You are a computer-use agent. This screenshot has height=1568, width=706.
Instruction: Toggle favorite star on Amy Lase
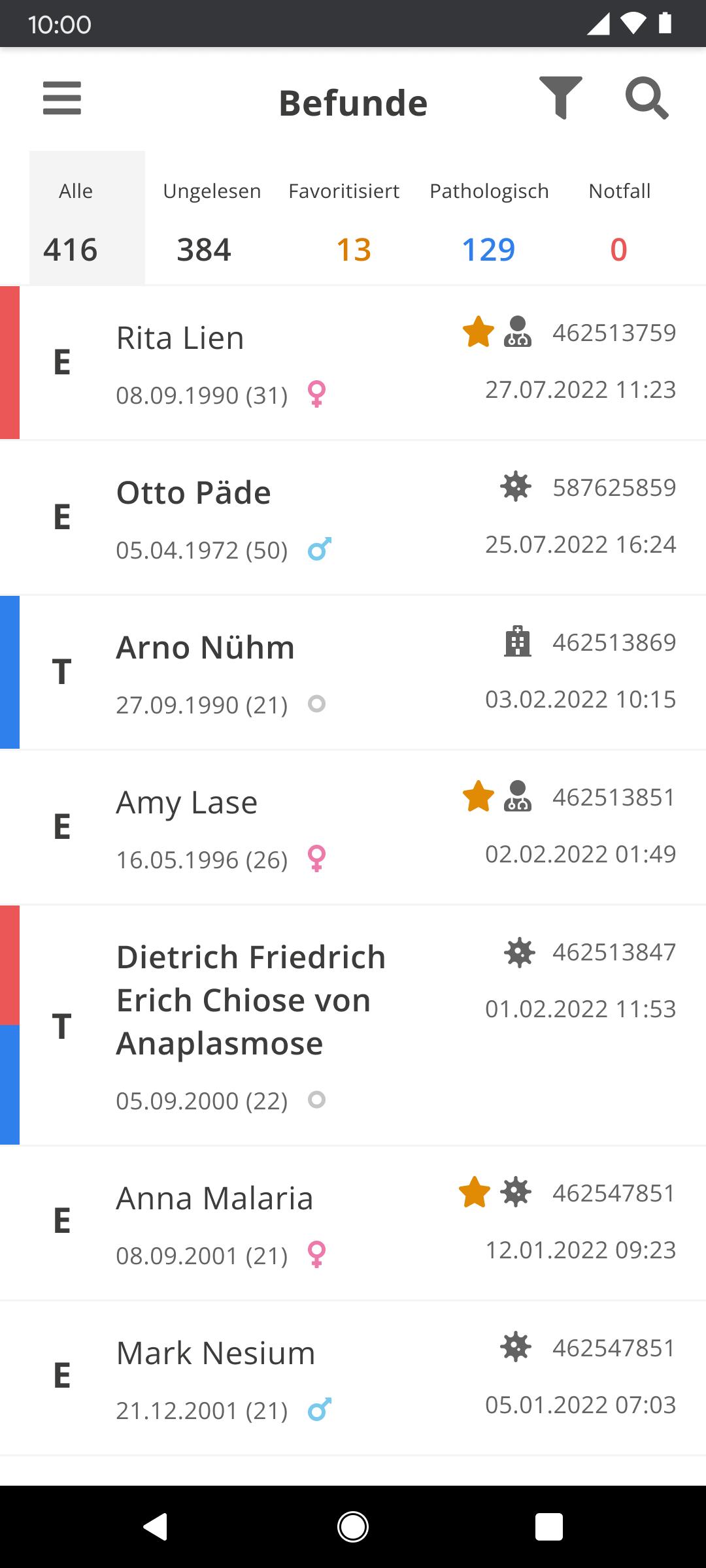tap(479, 796)
